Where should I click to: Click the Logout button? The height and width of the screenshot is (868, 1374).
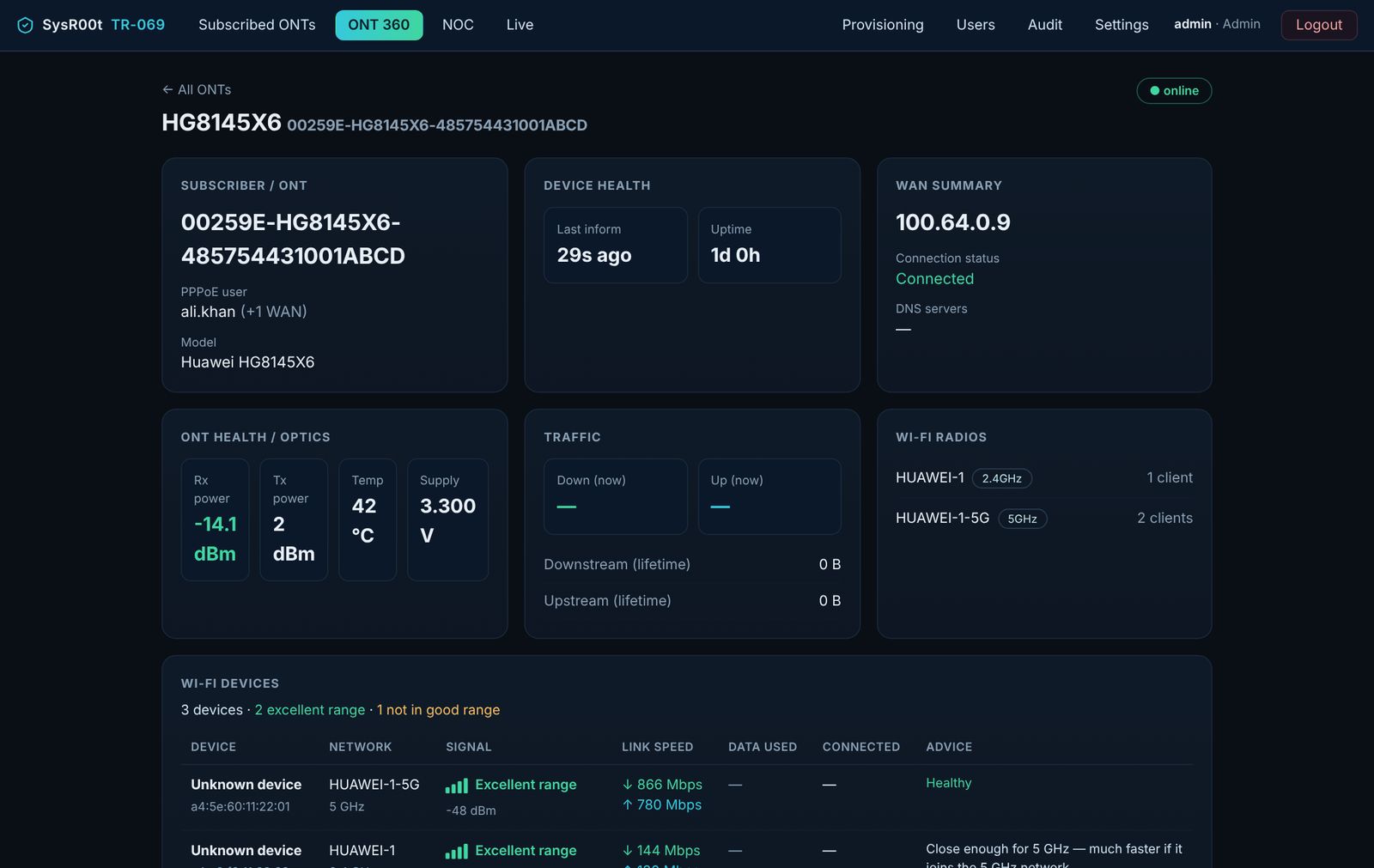click(x=1319, y=25)
